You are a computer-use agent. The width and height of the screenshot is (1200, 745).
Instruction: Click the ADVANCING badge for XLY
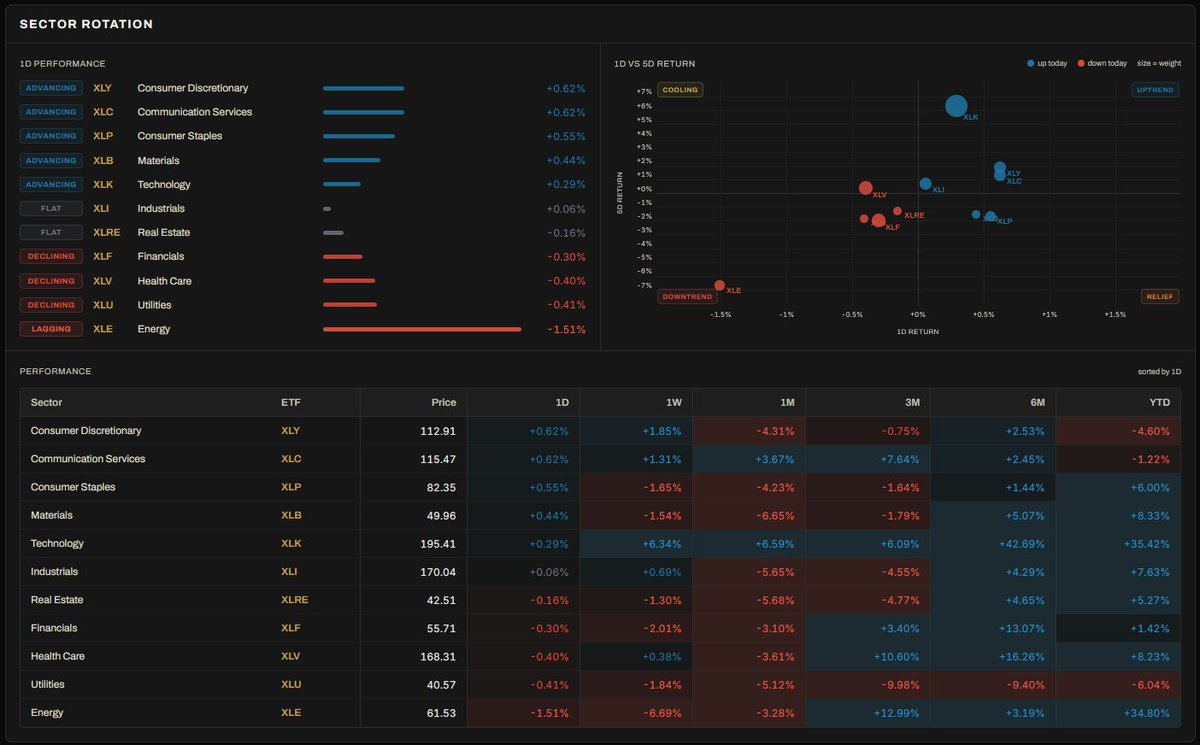(51, 88)
